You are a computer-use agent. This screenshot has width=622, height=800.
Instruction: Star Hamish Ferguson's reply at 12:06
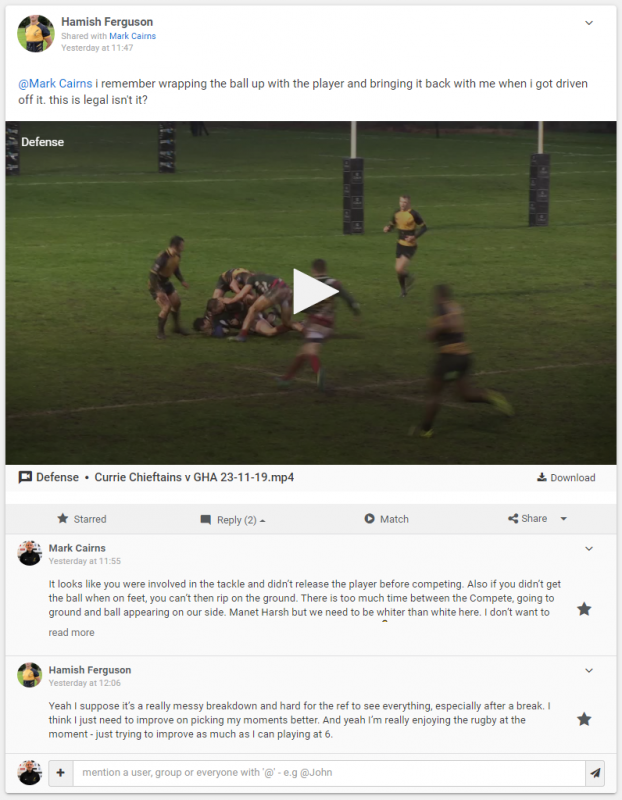pyautogui.click(x=584, y=719)
